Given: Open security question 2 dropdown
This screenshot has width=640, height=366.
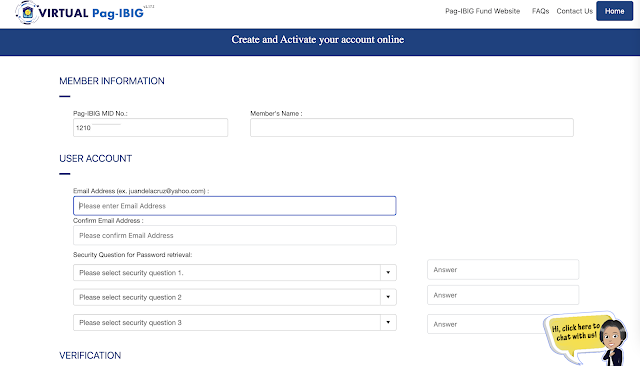Looking at the screenshot, I should [x=235, y=297].
